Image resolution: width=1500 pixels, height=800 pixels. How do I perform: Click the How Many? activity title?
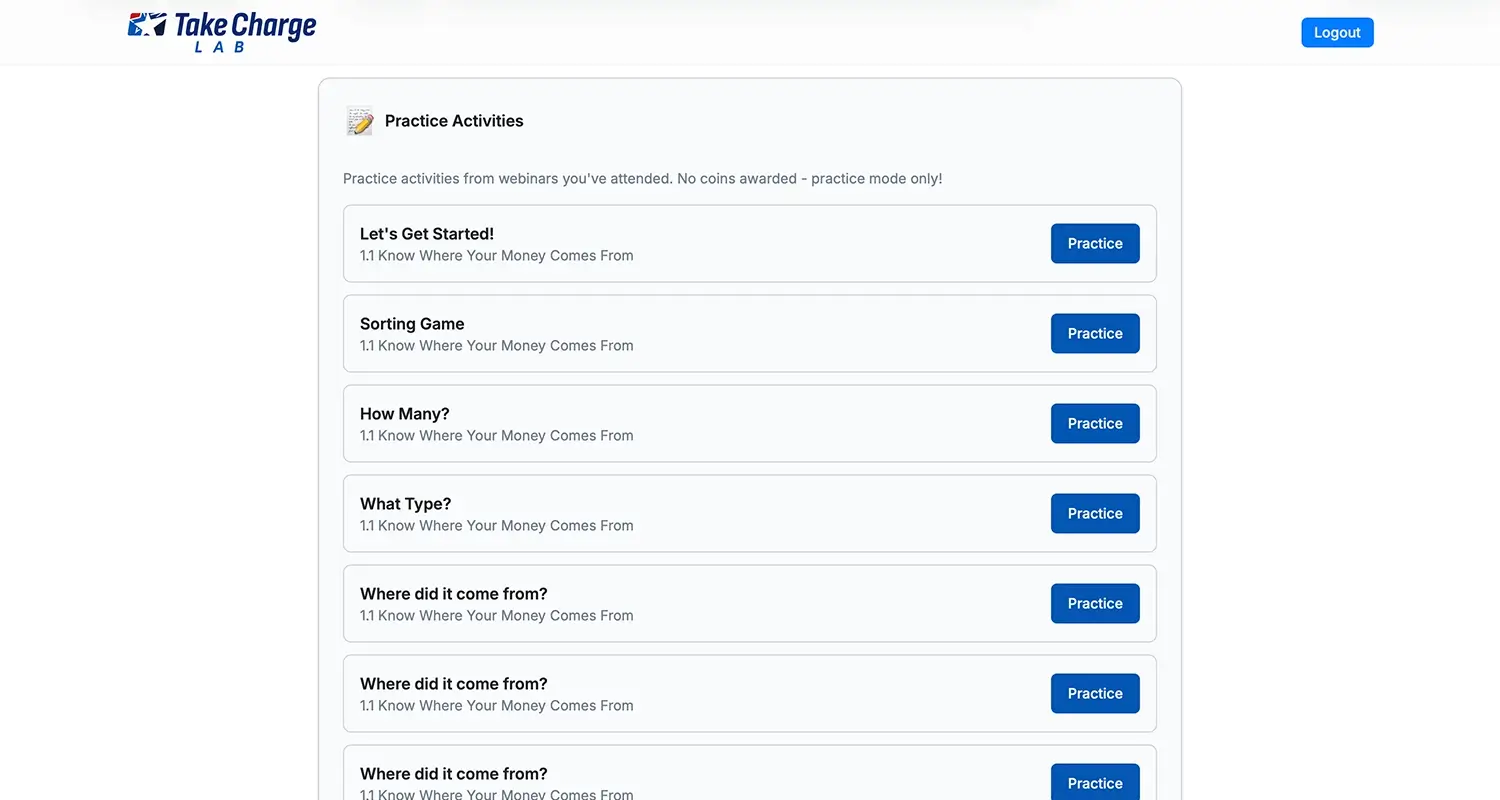[405, 414]
